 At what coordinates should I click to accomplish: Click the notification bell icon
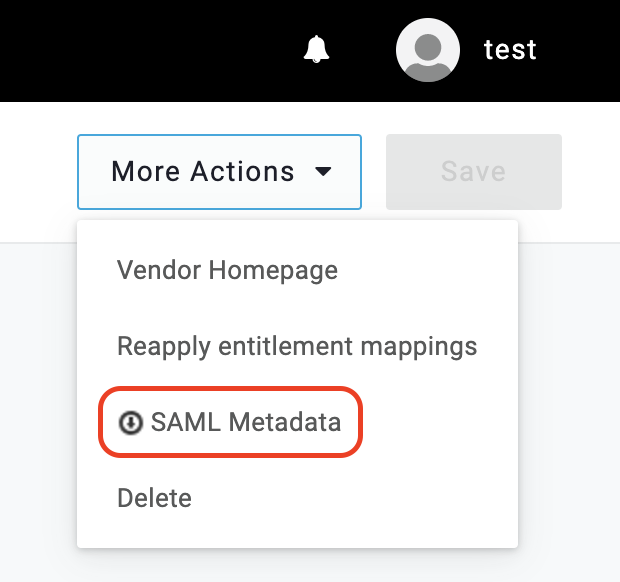tap(317, 49)
